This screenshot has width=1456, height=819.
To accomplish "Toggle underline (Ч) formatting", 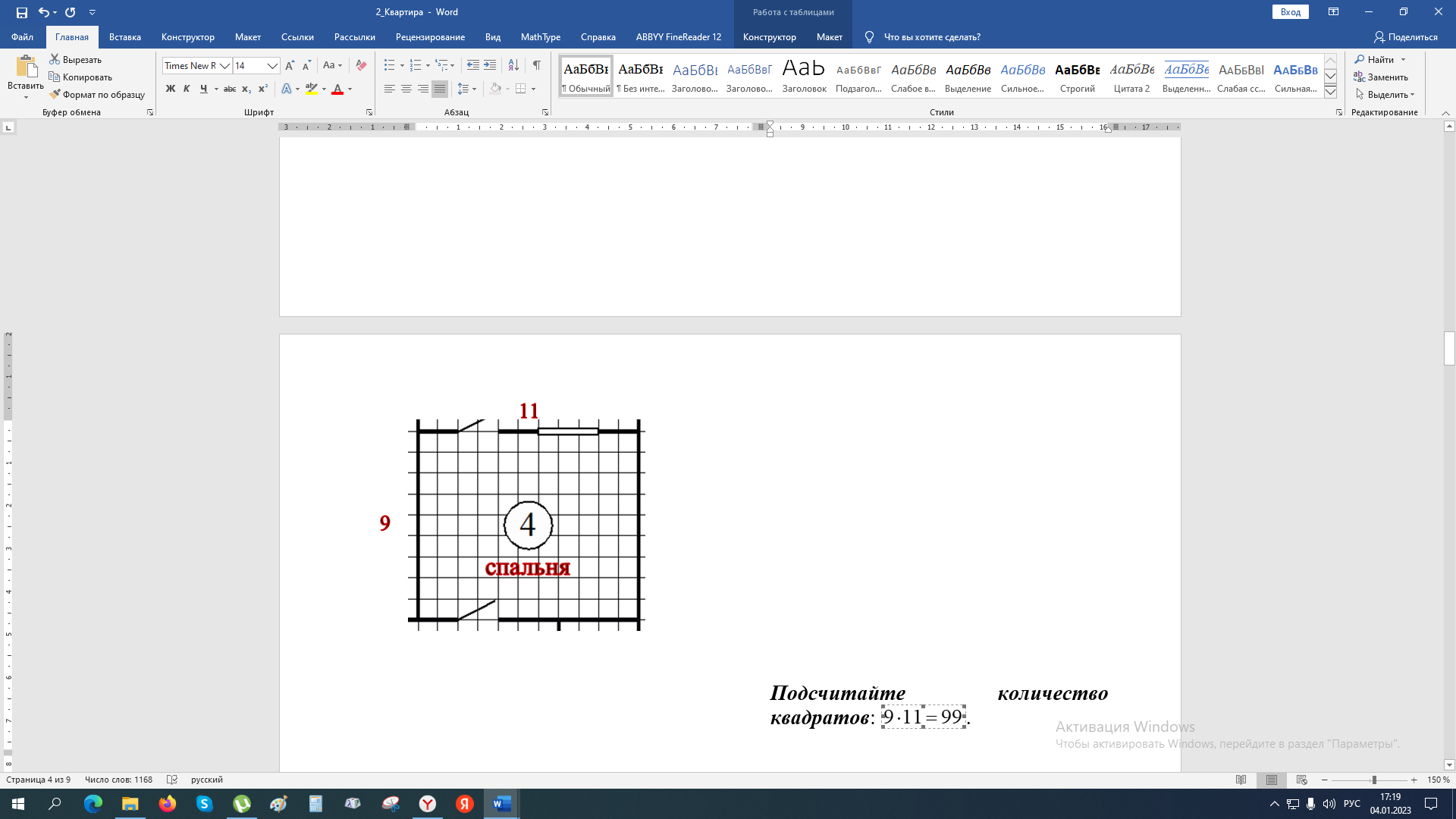I will [203, 89].
